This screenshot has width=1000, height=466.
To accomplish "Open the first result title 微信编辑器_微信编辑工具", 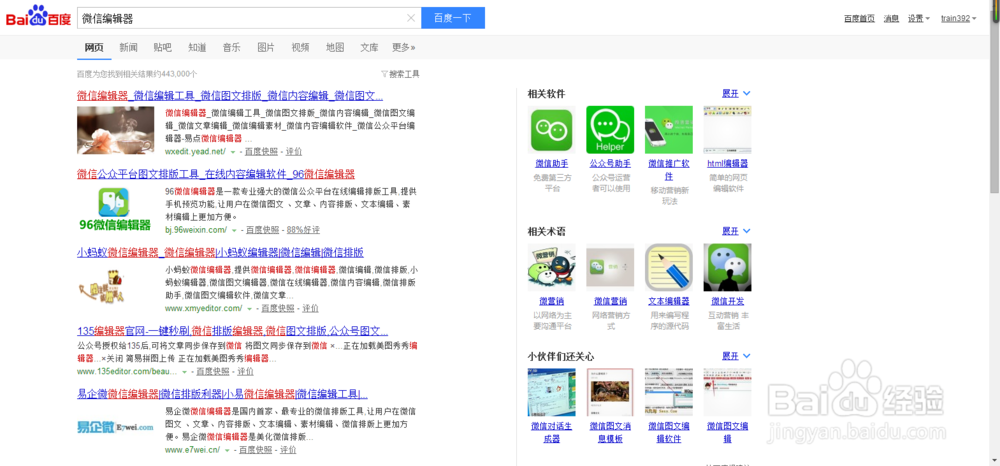I will 230,96.
